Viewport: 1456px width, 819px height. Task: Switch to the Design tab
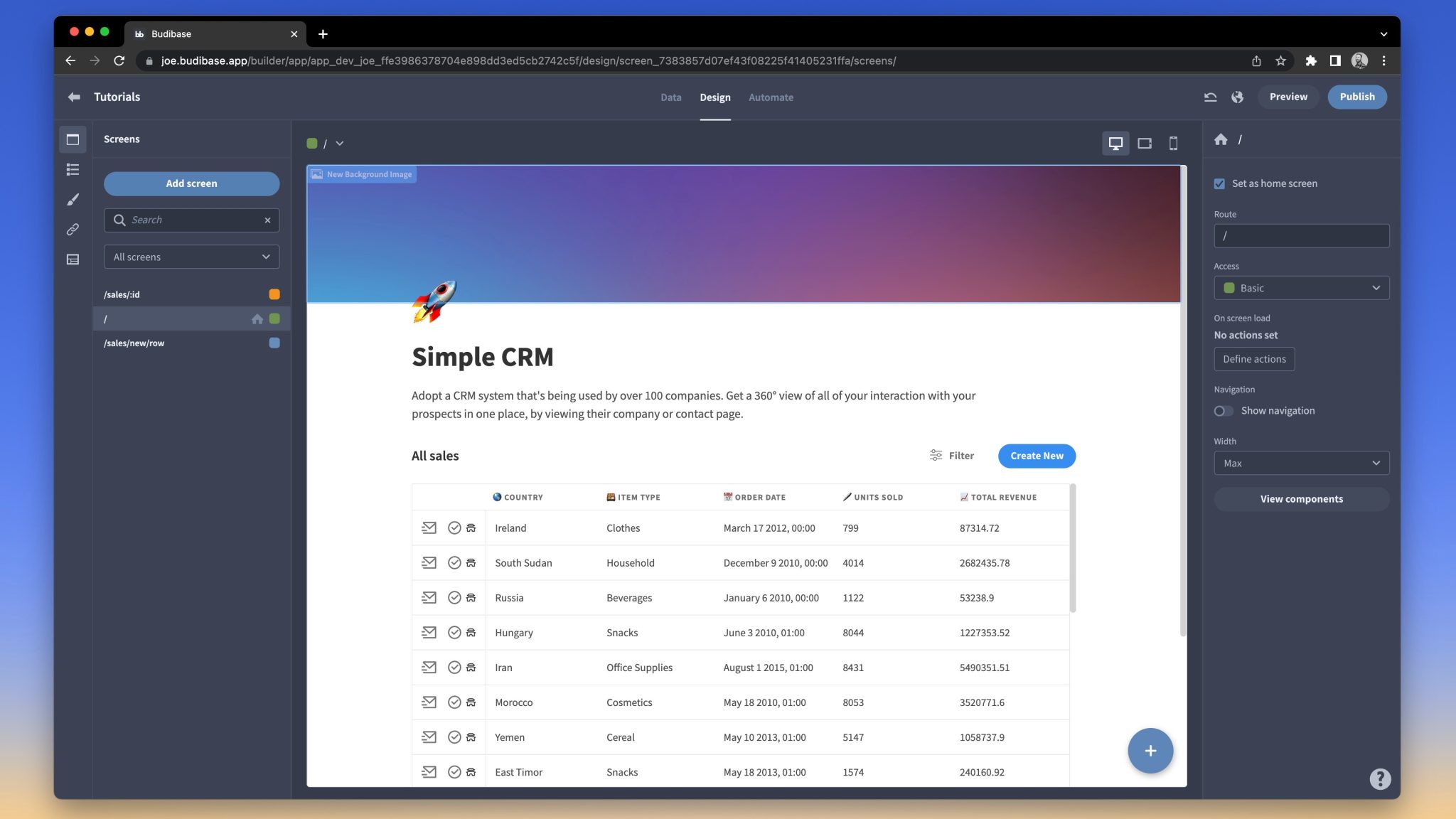pyautogui.click(x=714, y=97)
